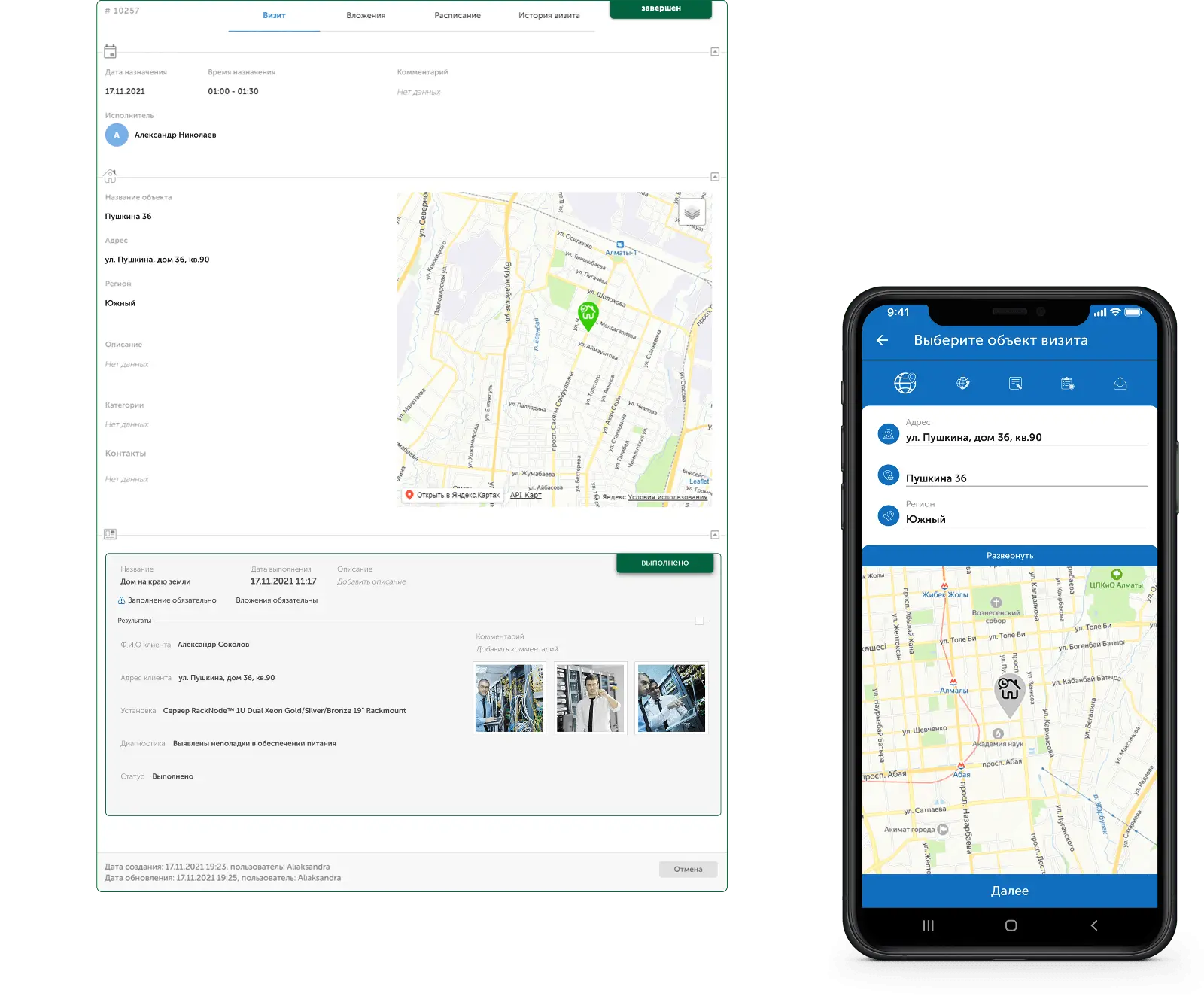Tap the pin icon next to address 'ул. Пушкина'

pos(888,433)
